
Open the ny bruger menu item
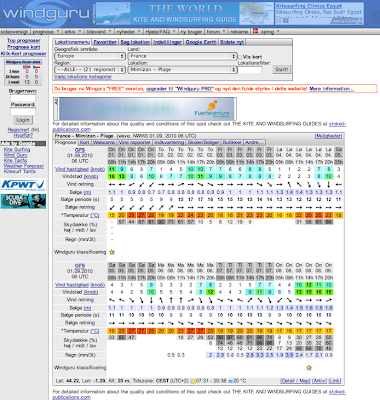click(191, 32)
